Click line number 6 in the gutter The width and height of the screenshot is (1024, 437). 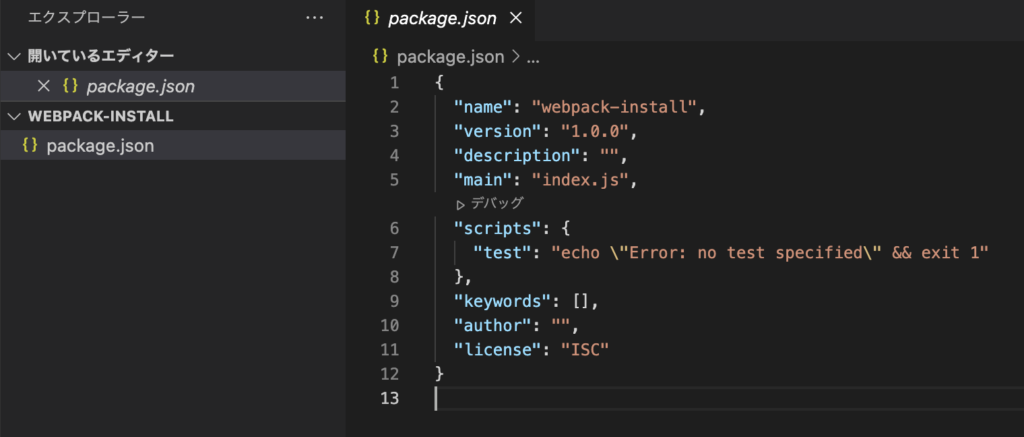point(394,228)
